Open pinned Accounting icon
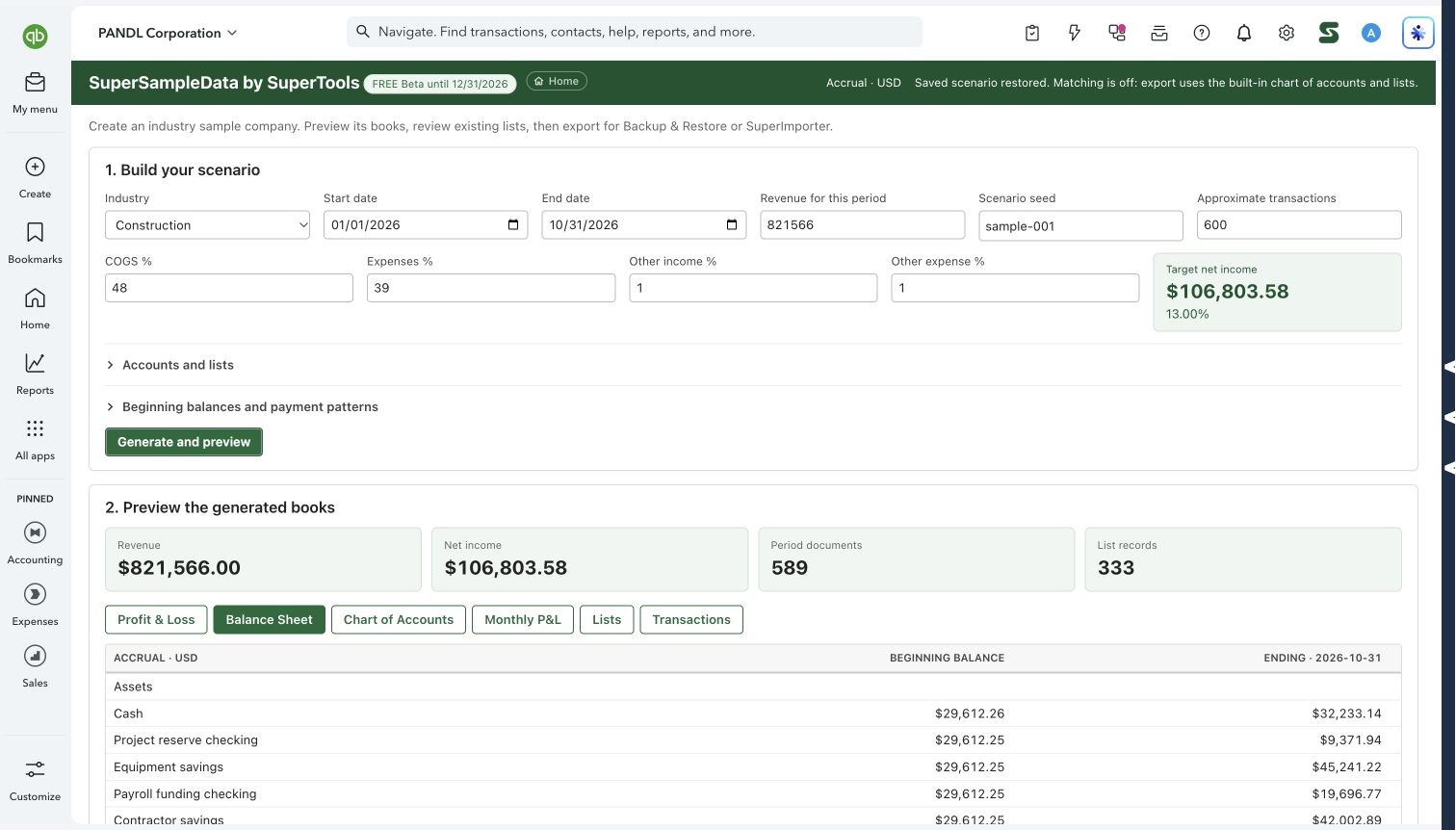The width and height of the screenshot is (1456, 830). point(35,532)
